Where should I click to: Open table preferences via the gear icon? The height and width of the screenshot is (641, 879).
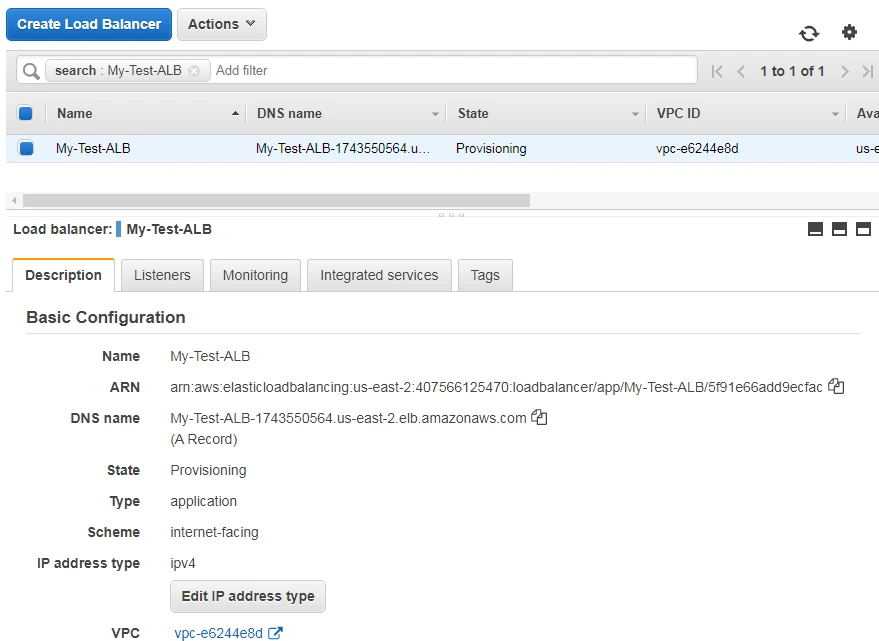click(849, 32)
